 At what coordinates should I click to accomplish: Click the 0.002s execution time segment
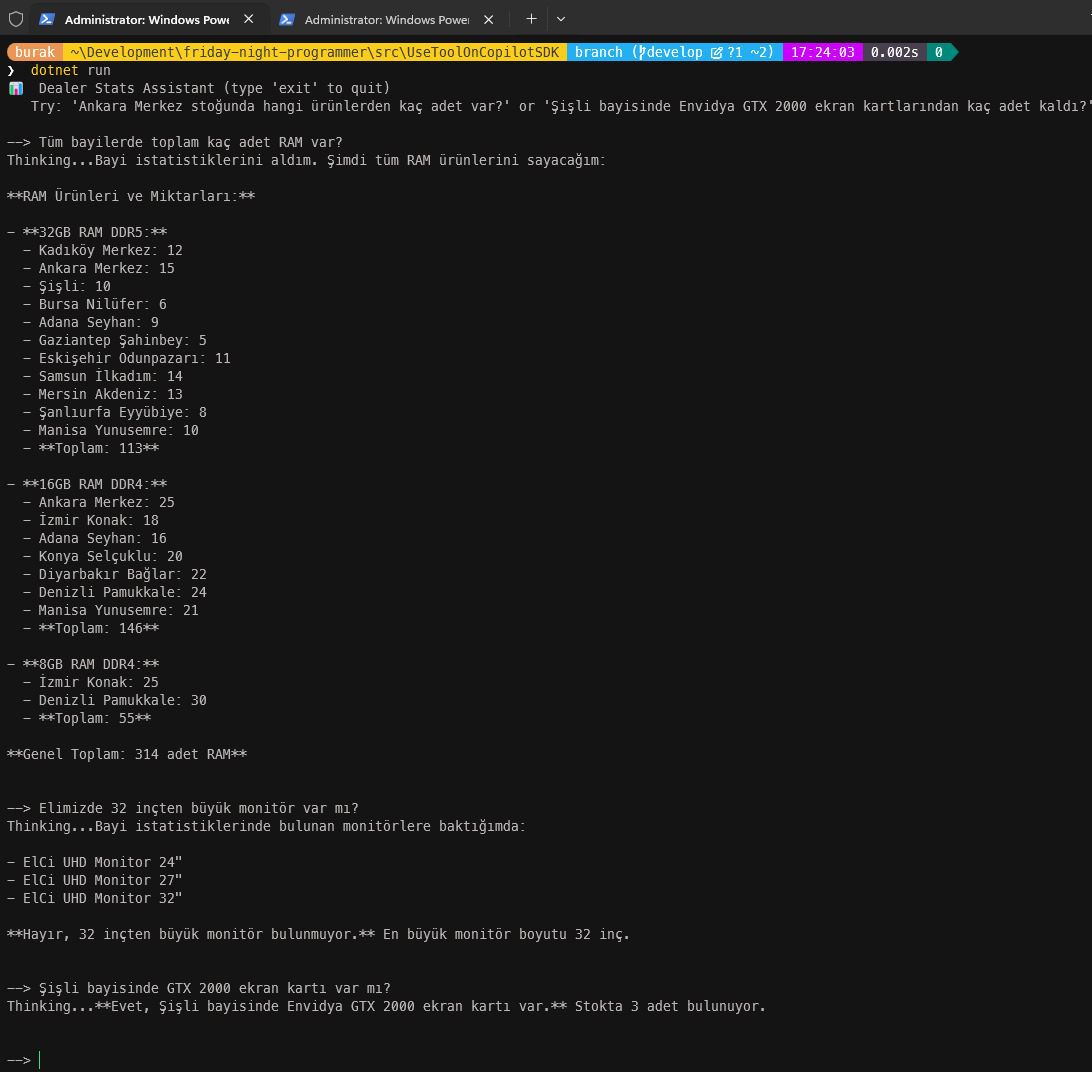click(x=894, y=53)
